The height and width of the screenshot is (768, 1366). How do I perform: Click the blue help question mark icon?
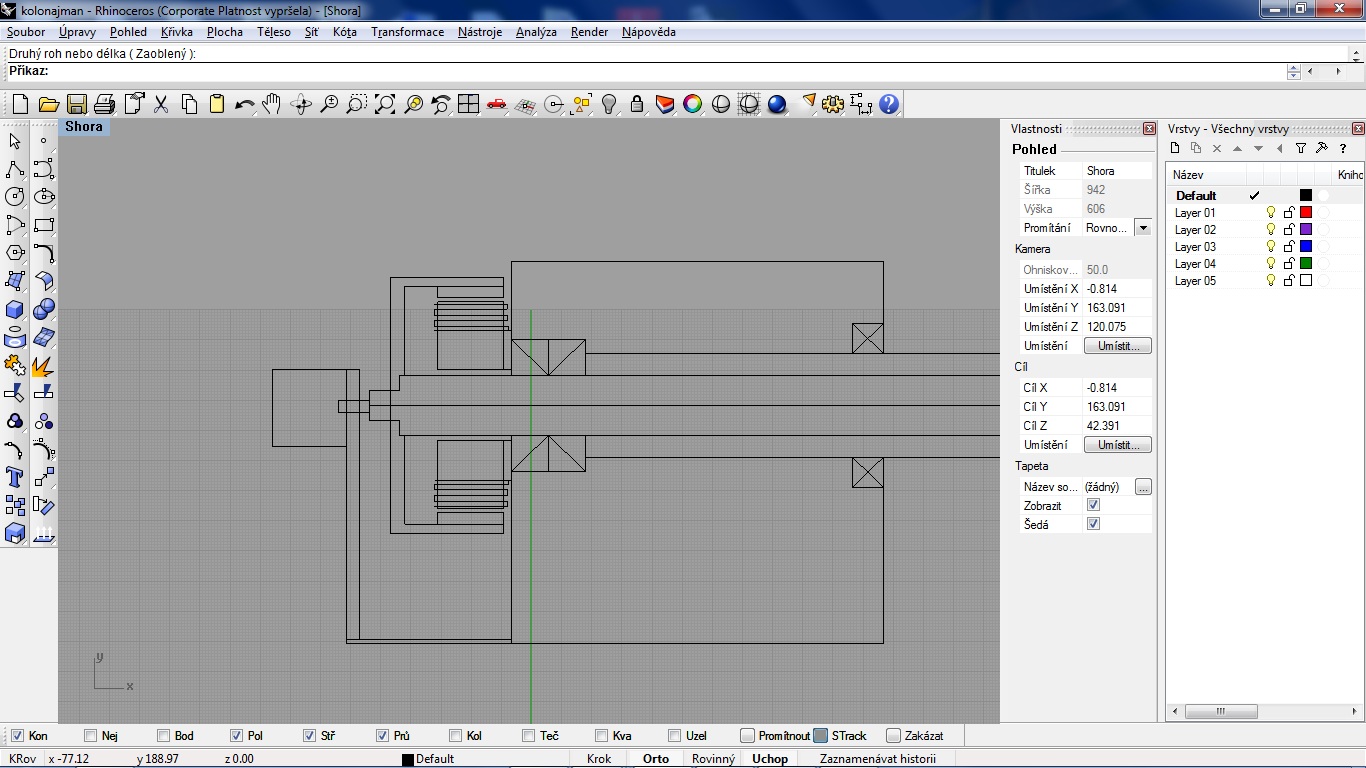889,104
